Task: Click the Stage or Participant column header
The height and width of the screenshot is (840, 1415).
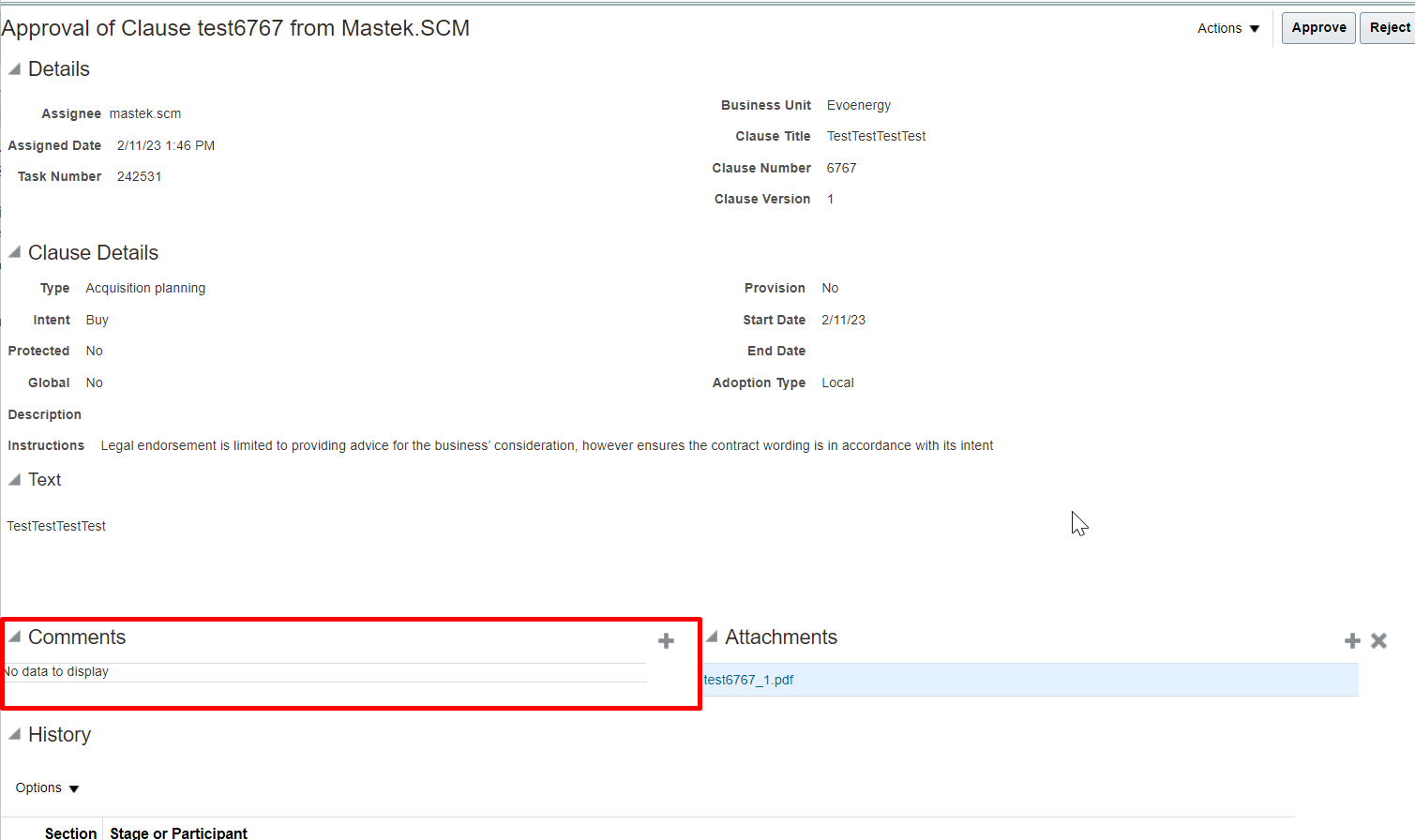Action: (178, 832)
